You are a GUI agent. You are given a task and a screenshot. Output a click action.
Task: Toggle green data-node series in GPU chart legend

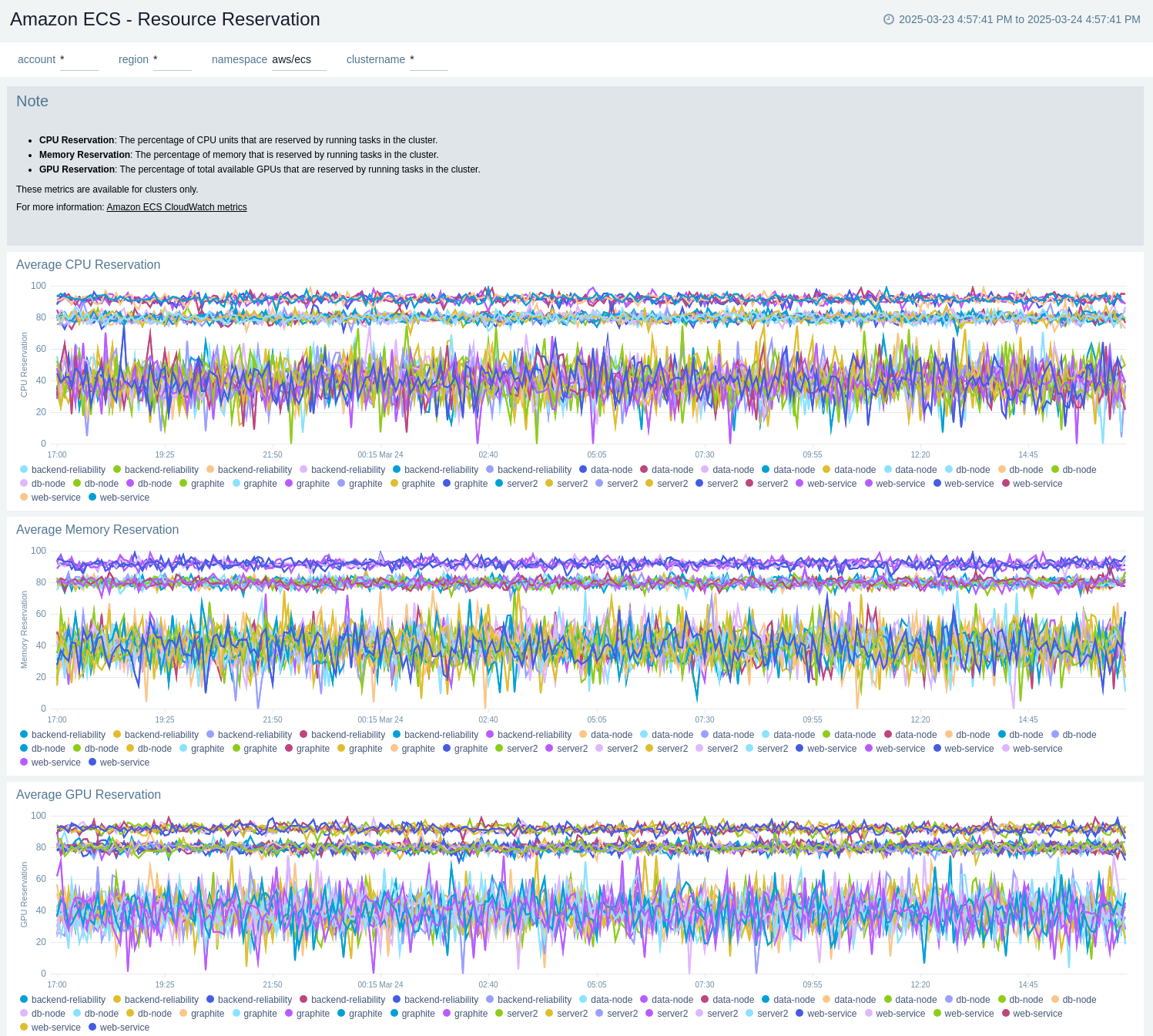click(x=910, y=1000)
